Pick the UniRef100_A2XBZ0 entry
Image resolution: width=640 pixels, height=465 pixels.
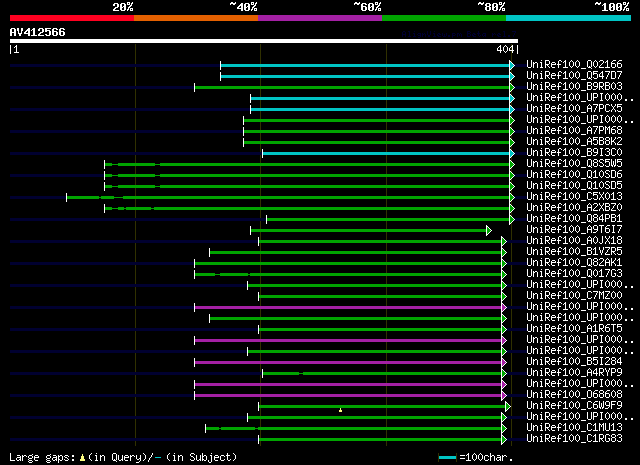[x=574, y=207]
